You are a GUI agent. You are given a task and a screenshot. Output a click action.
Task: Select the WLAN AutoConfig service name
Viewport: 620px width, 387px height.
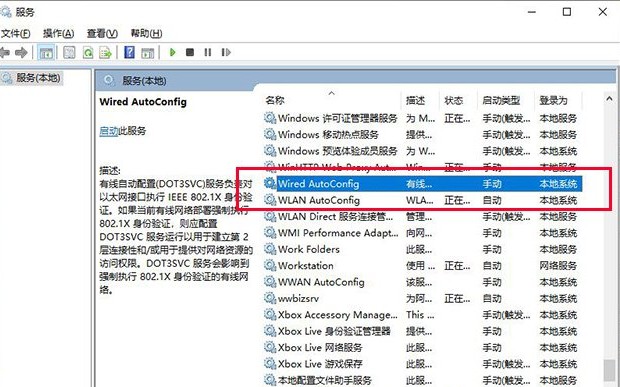[319, 200]
